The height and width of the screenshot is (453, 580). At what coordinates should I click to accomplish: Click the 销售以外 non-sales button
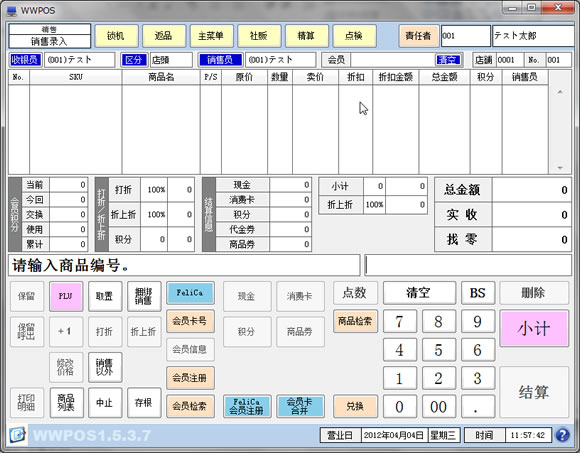(105, 367)
